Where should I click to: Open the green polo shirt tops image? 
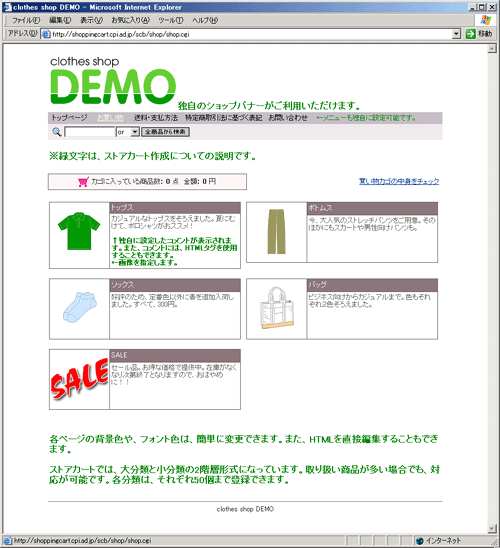79,231
